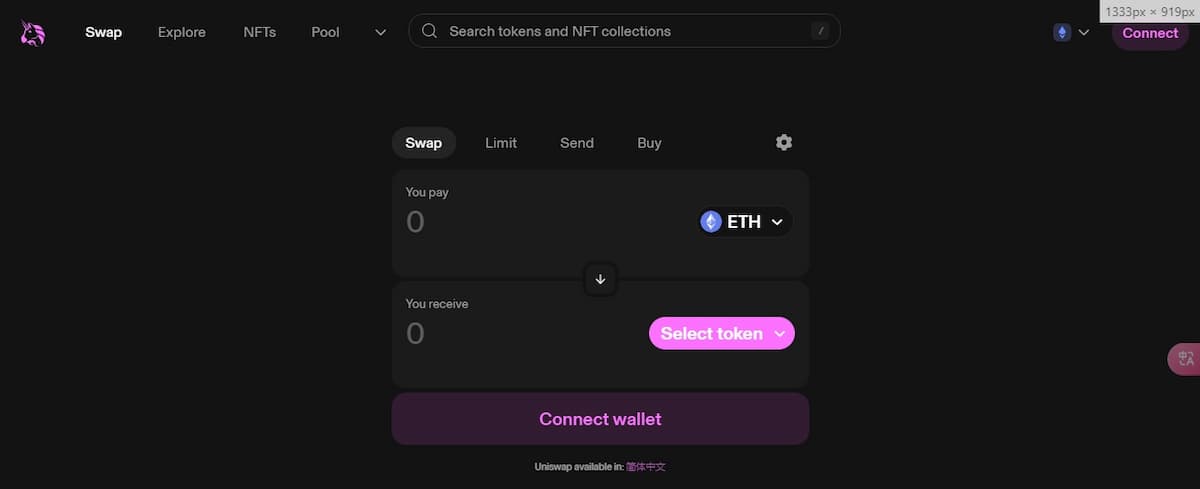This screenshot has width=1200, height=489.
Task: Expand the more menu chevron after Pool
Action: 380,32
